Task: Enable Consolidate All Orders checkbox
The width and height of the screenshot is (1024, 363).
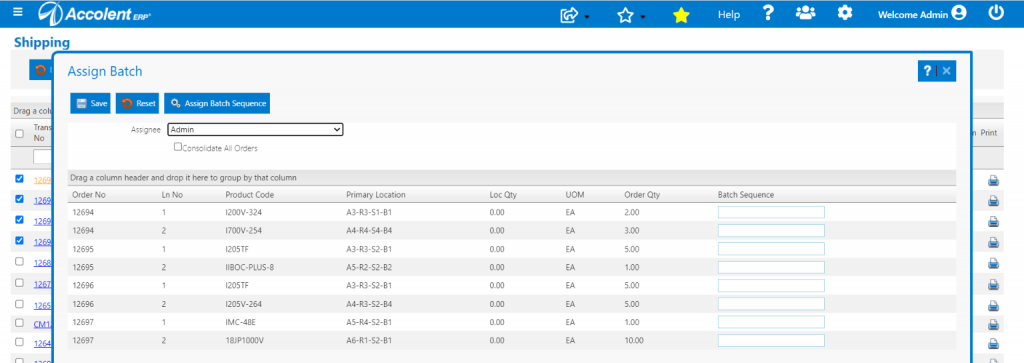Action: [178, 148]
